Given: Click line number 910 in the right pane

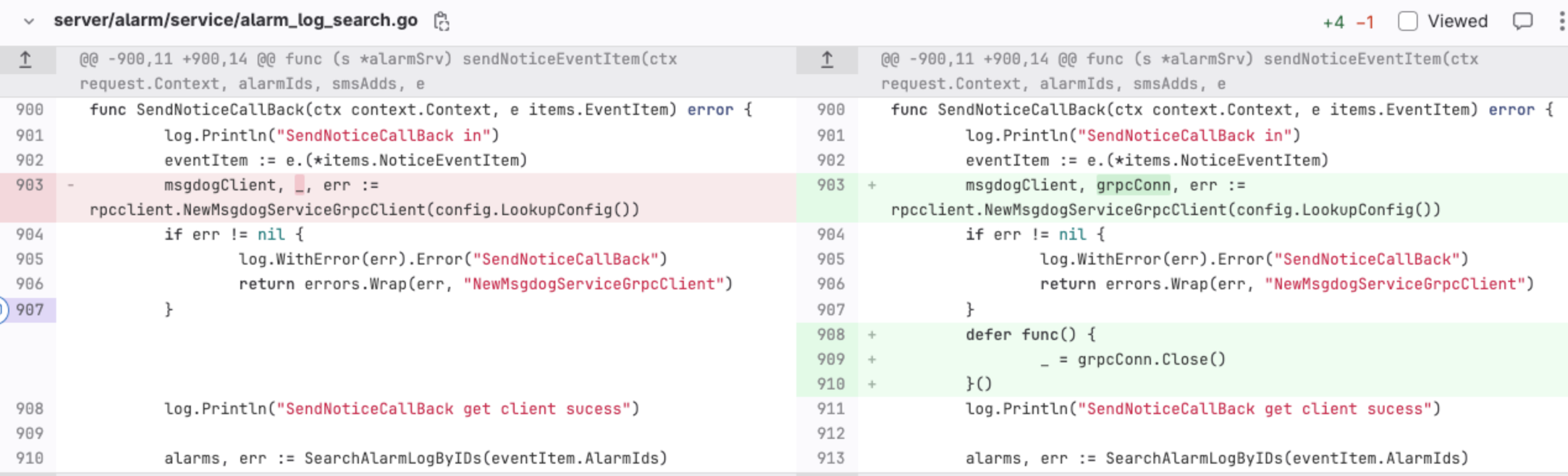Looking at the screenshot, I should click(830, 384).
